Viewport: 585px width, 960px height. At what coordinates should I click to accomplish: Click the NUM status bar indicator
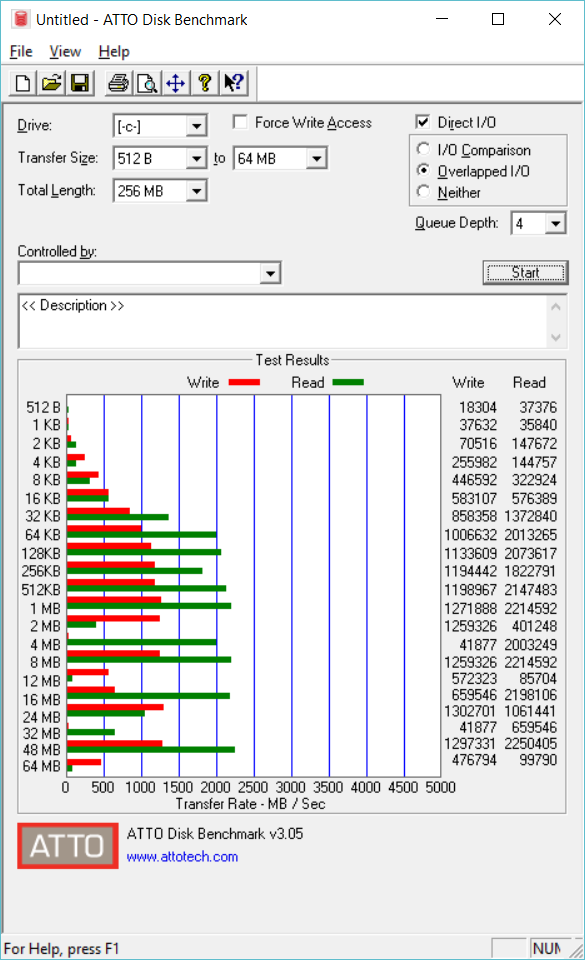click(x=546, y=948)
